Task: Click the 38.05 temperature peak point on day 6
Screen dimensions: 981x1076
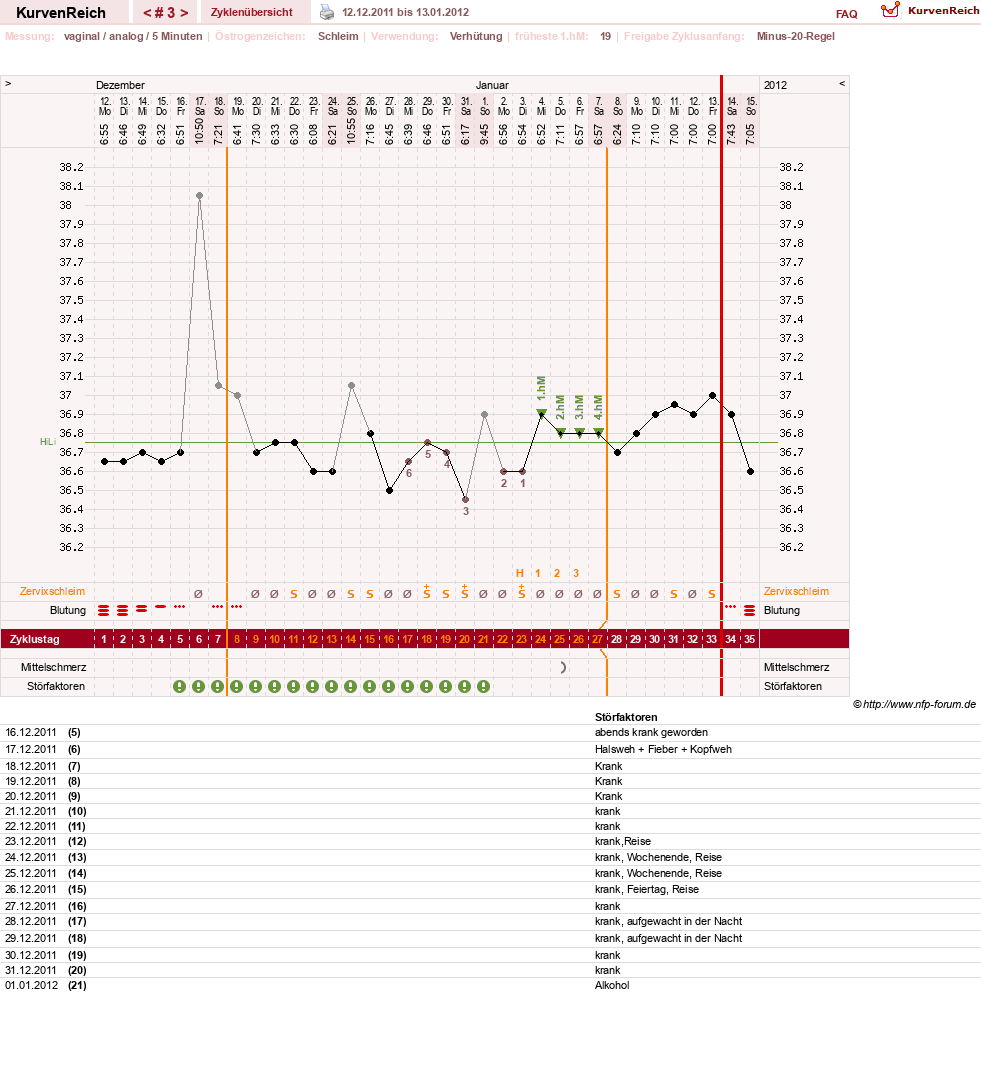Action: (200, 196)
